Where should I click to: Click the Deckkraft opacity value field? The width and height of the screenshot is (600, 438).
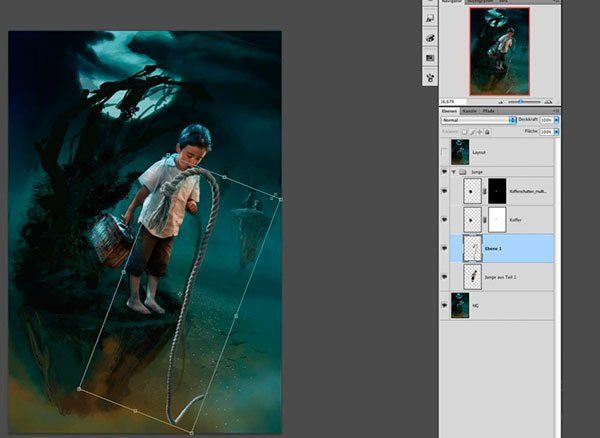tap(546, 120)
